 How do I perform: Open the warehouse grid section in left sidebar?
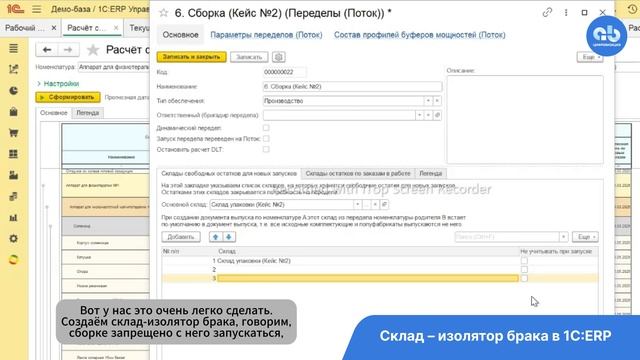coord(13,154)
